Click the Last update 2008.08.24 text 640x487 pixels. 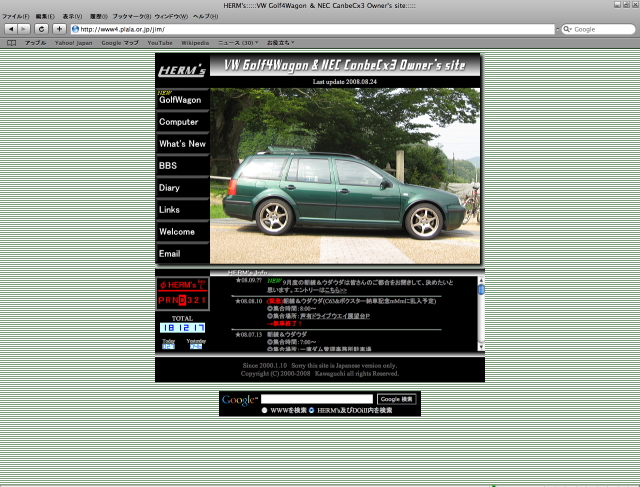(x=345, y=82)
